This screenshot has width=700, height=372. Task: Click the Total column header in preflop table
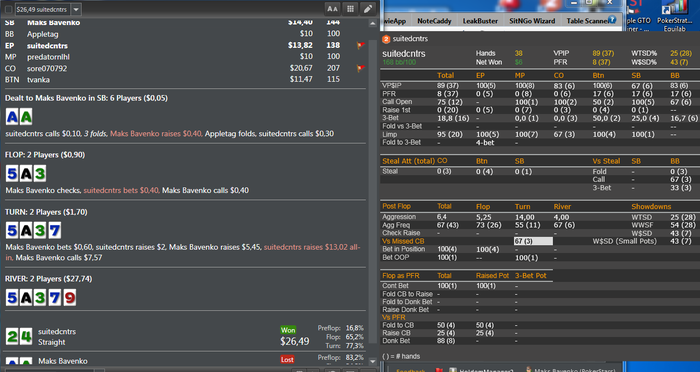pos(446,75)
